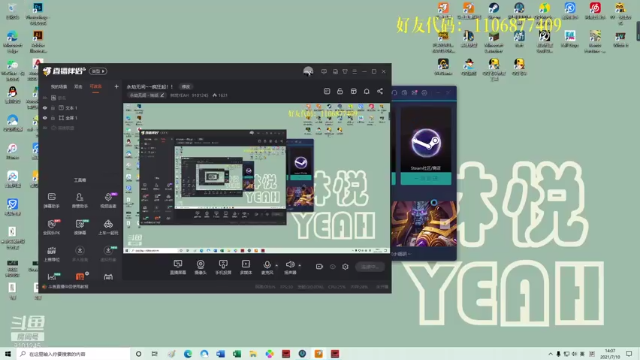The height and width of the screenshot is (360, 640).
Task: Switch to the orange highlighted scene tab
Action: pos(96,87)
